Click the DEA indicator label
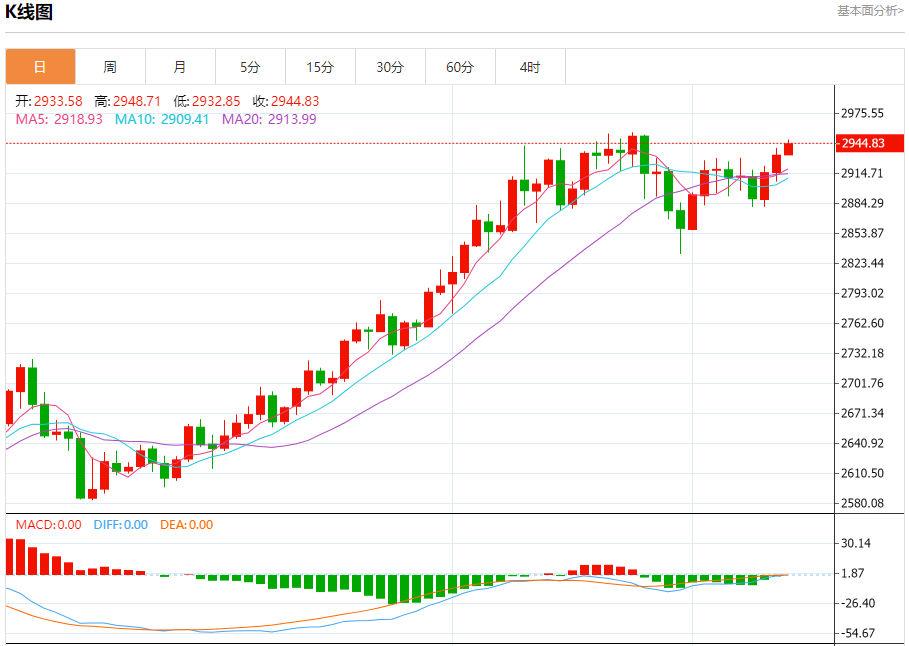 [x=187, y=524]
